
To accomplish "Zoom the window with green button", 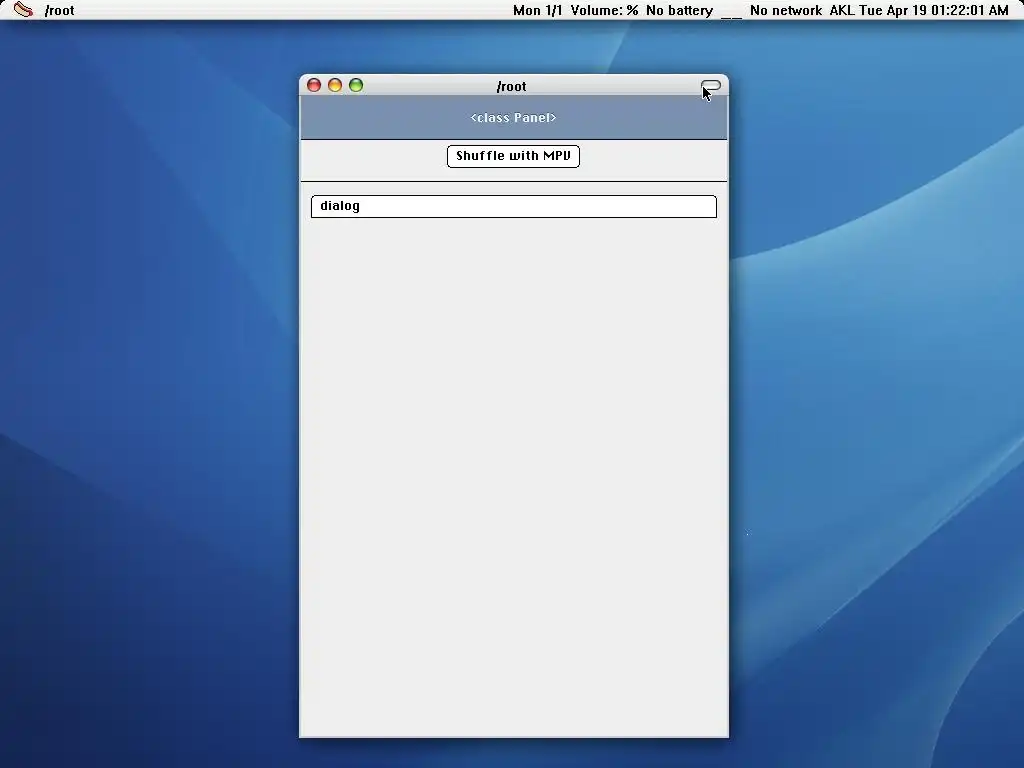I will [x=356, y=86].
